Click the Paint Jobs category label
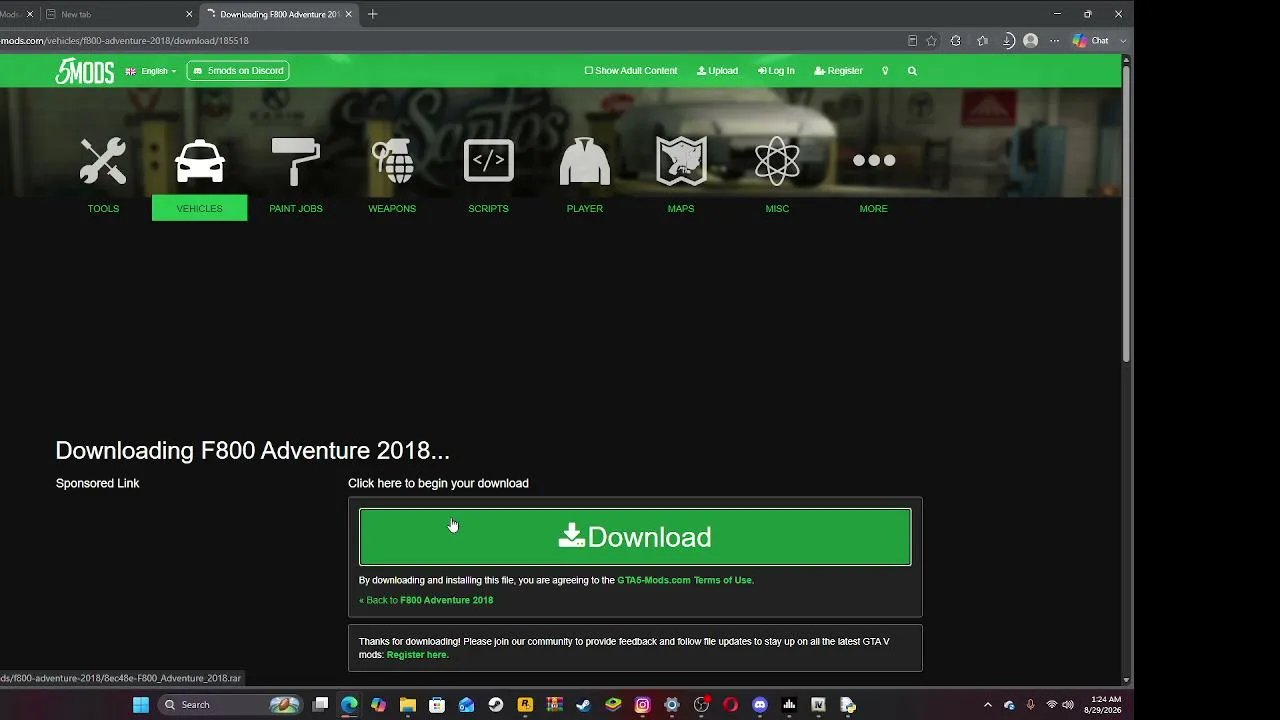The height and width of the screenshot is (720, 1280). pyautogui.click(x=296, y=209)
